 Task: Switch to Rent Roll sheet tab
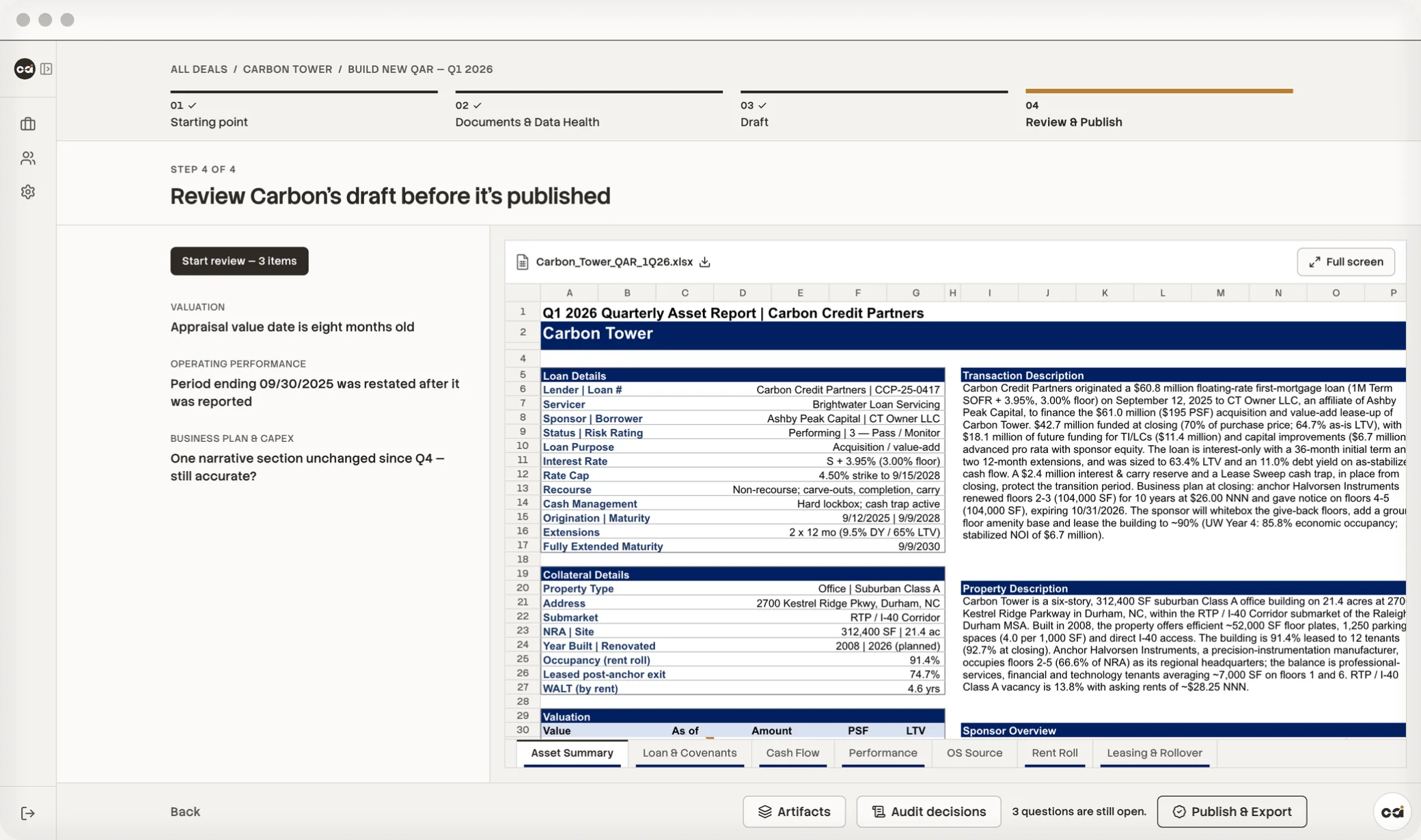(x=1055, y=753)
